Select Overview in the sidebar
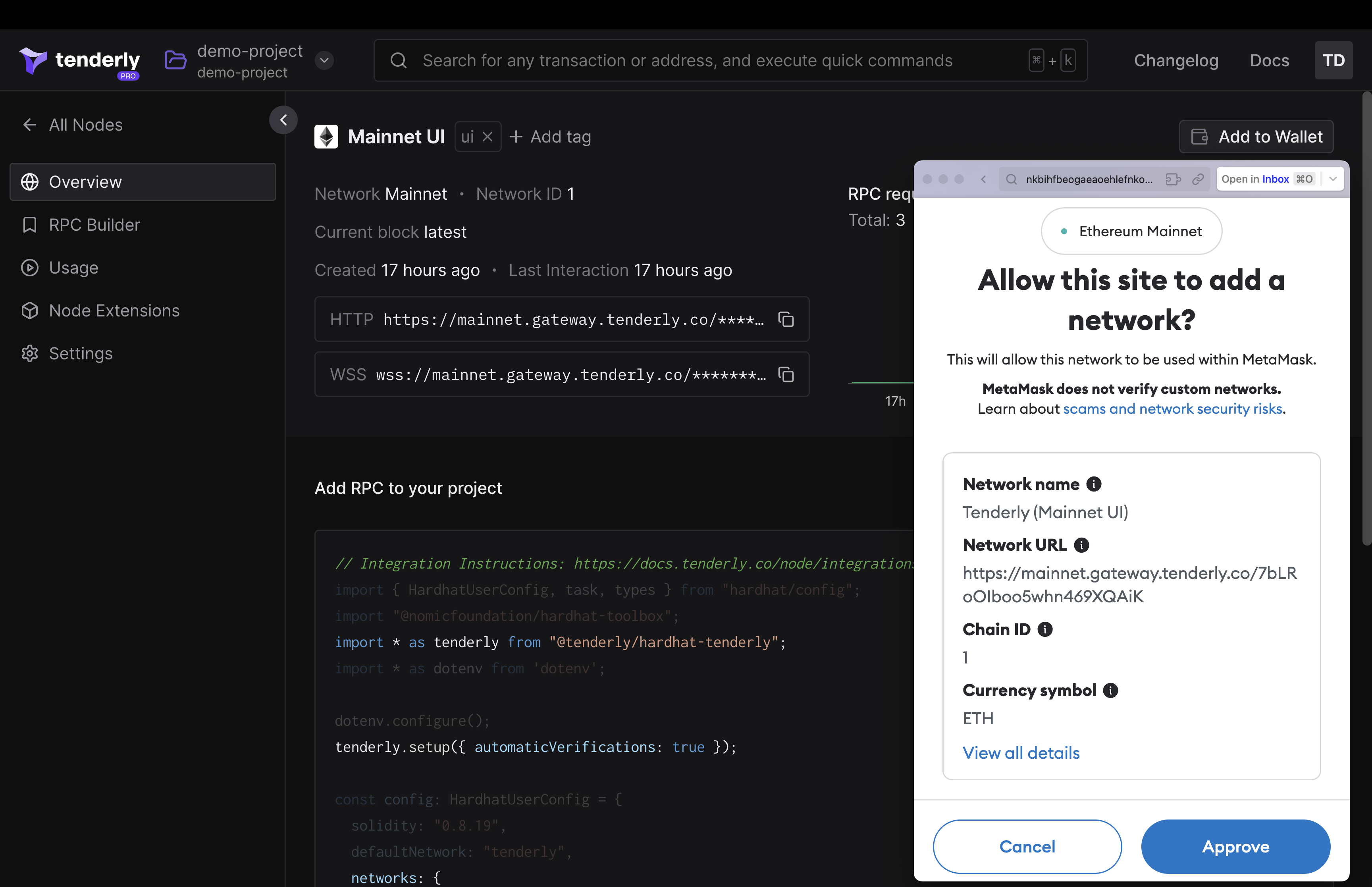The height and width of the screenshot is (887, 1372). (x=143, y=181)
